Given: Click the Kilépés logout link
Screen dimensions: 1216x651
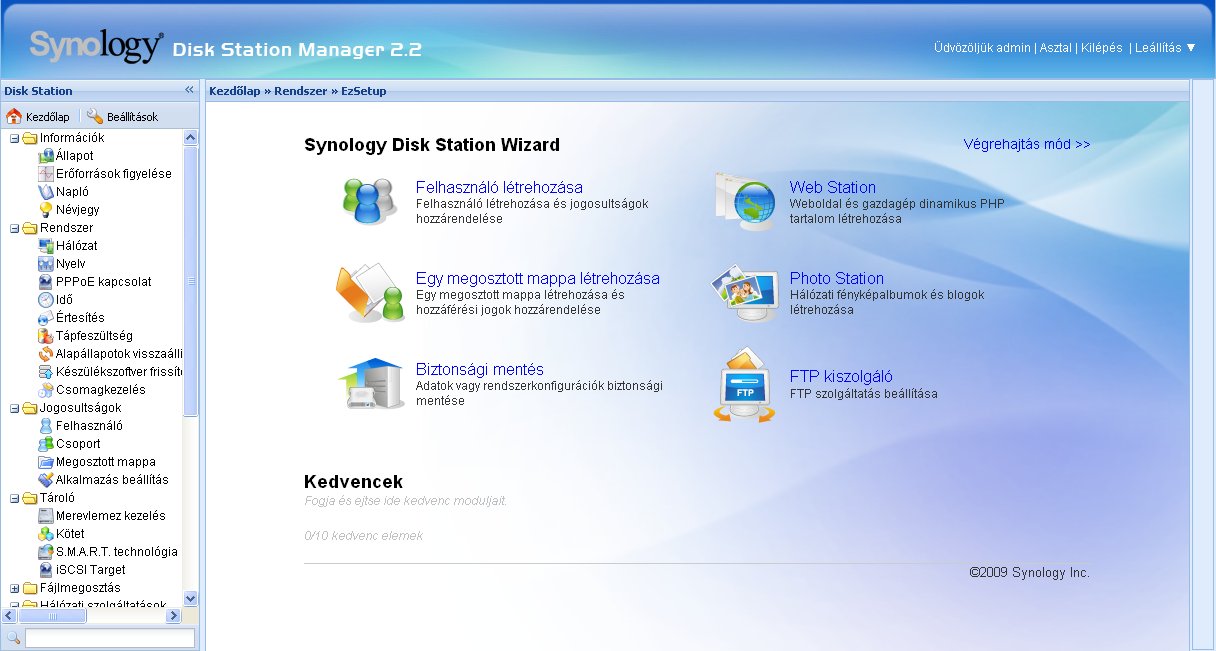Looking at the screenshot, I should point(1101,48).
